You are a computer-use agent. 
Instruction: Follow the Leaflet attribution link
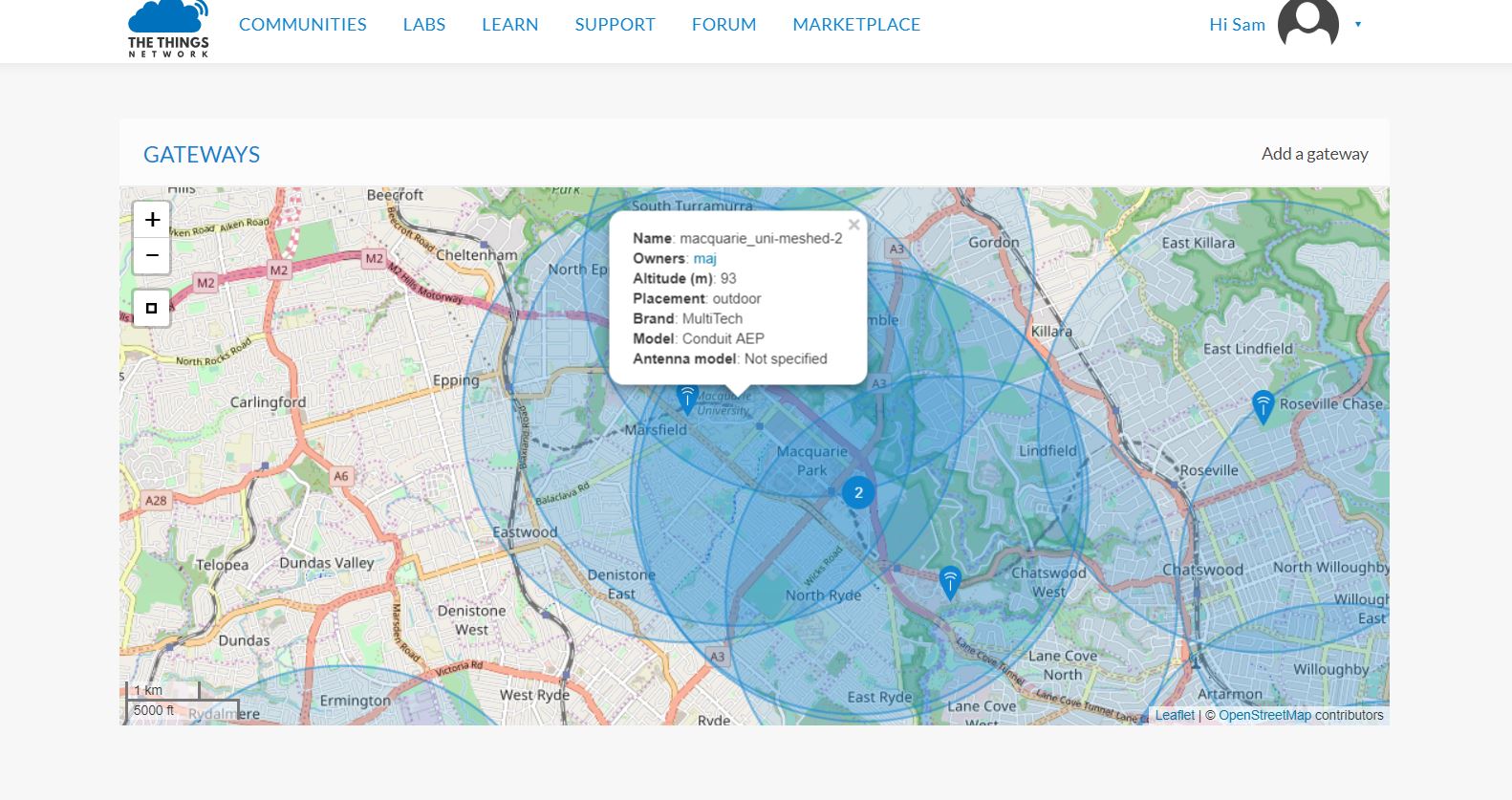coord(1175,715)
